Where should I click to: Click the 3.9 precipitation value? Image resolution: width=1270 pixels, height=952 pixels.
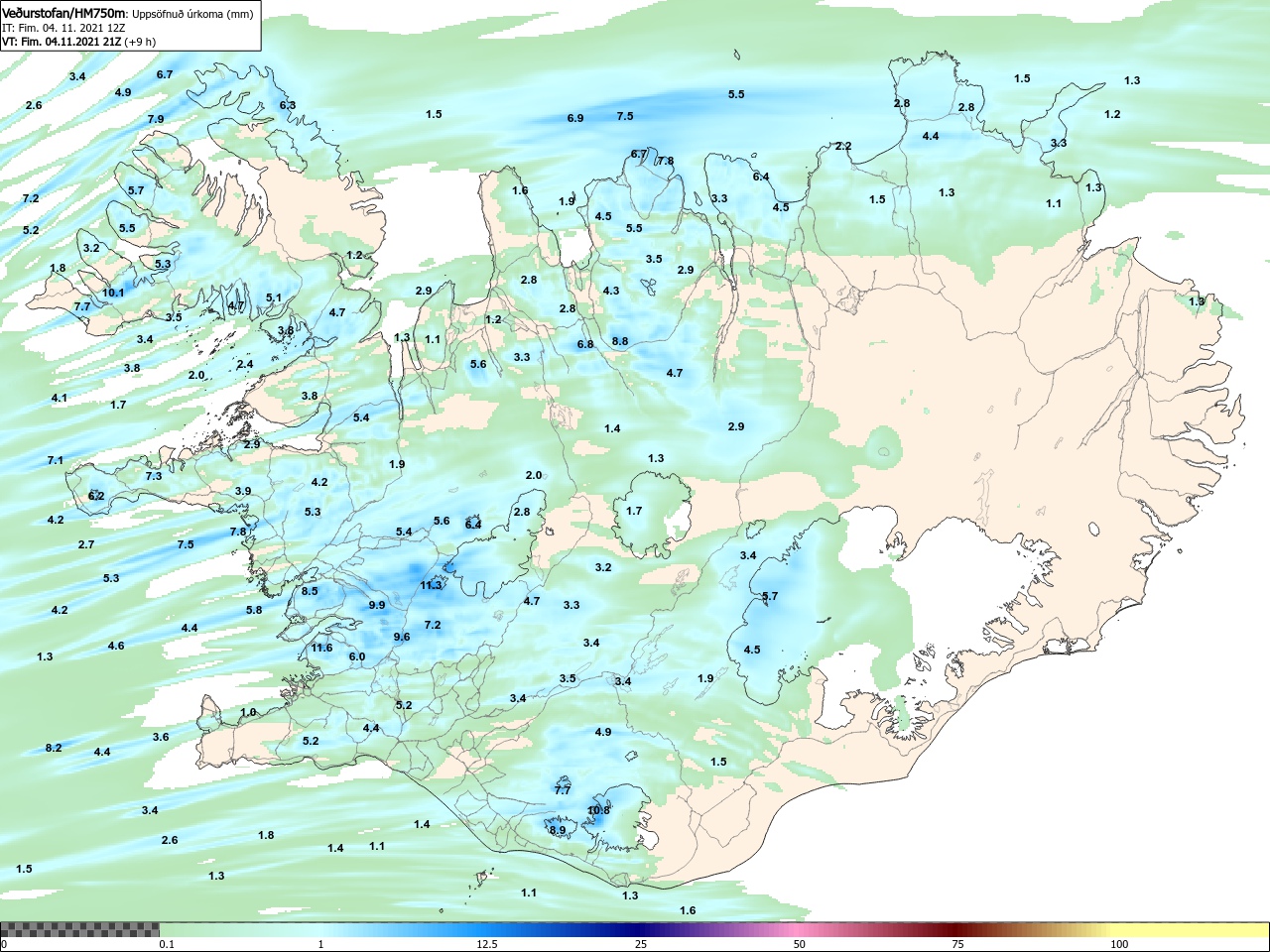(243, 491)
